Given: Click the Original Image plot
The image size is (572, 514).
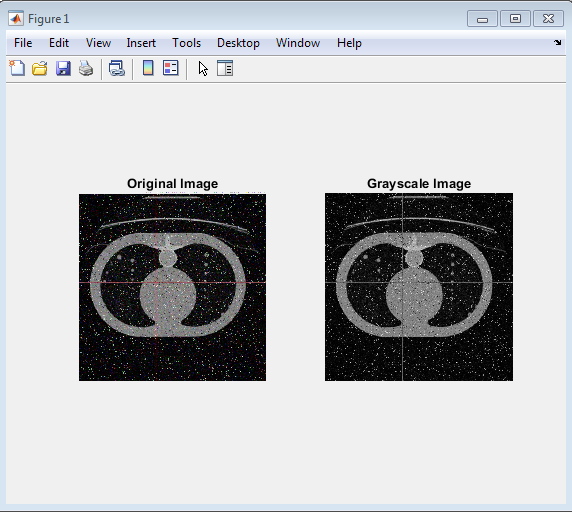Looking at the screenshot, I should [172, 287].
